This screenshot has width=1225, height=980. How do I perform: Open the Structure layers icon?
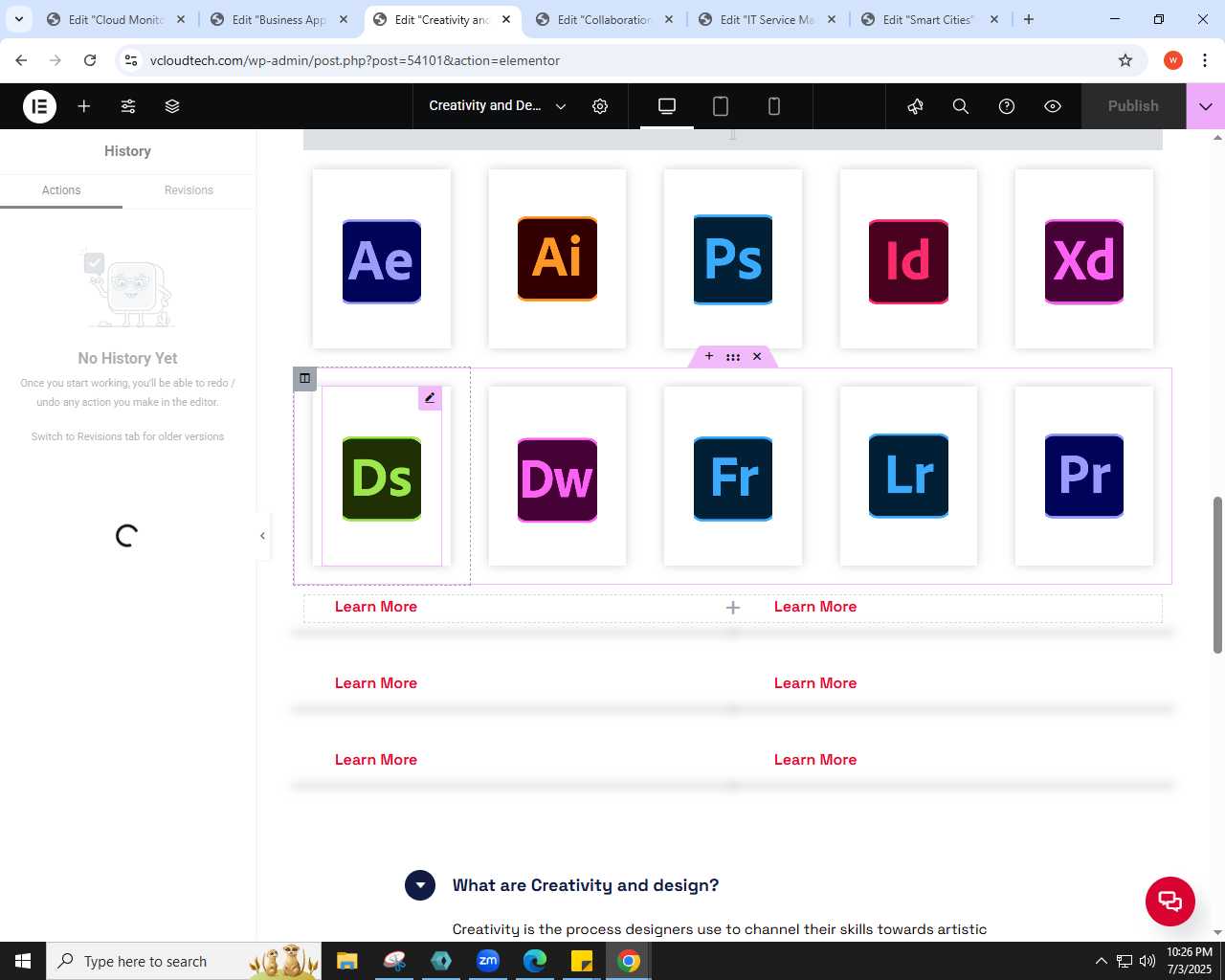tap(172, 106)
